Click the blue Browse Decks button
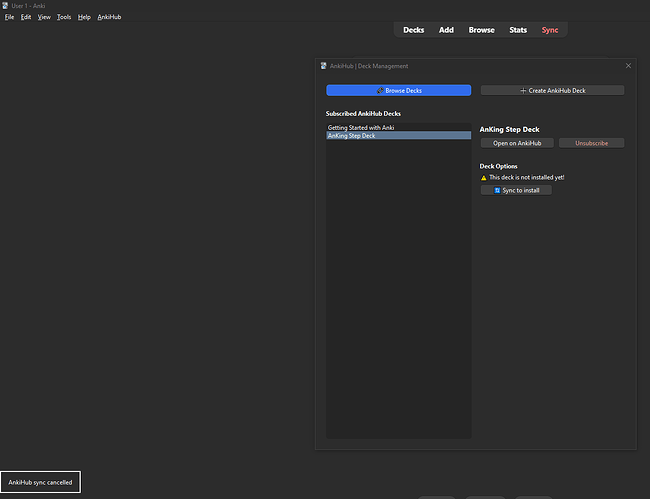The width and height of the screenshot is (650, 499). point(398,90)
